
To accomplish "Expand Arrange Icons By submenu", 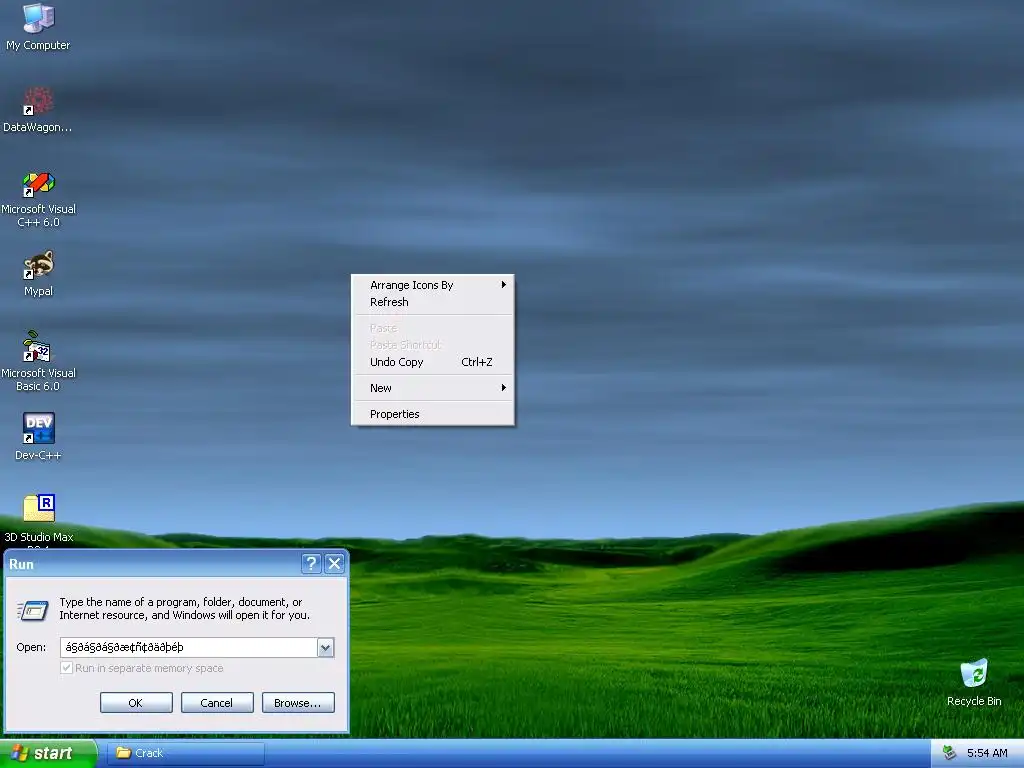I will [433, 285].
